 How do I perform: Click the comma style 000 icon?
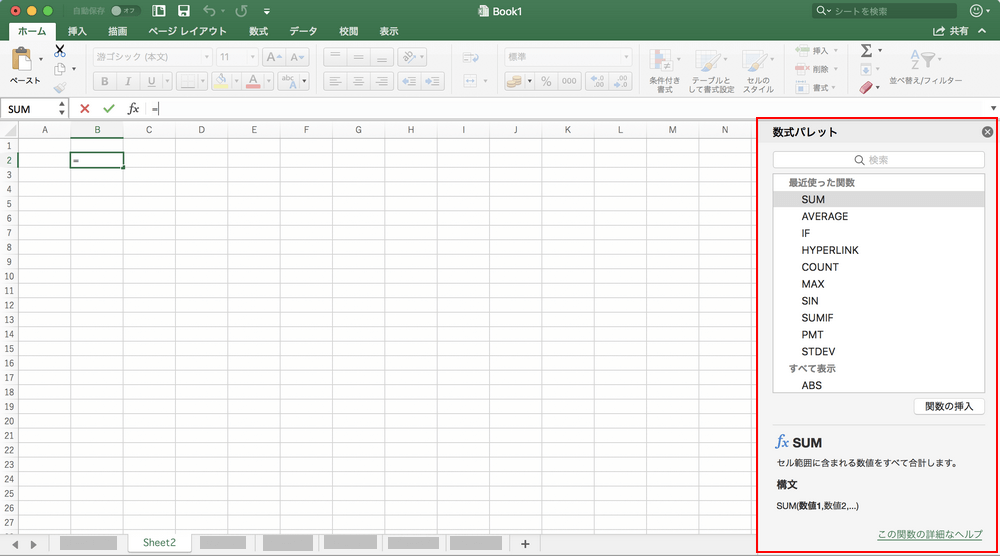click(x=569, y=81)
